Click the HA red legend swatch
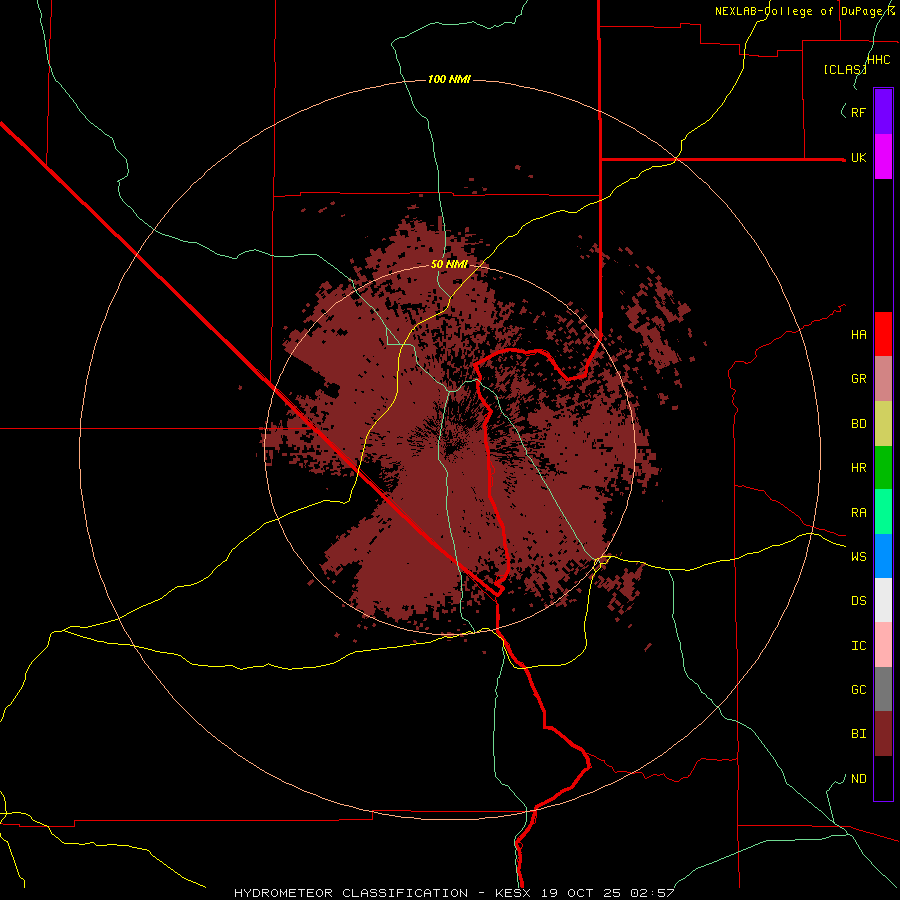Screen dimensions: 900x900 883,334
